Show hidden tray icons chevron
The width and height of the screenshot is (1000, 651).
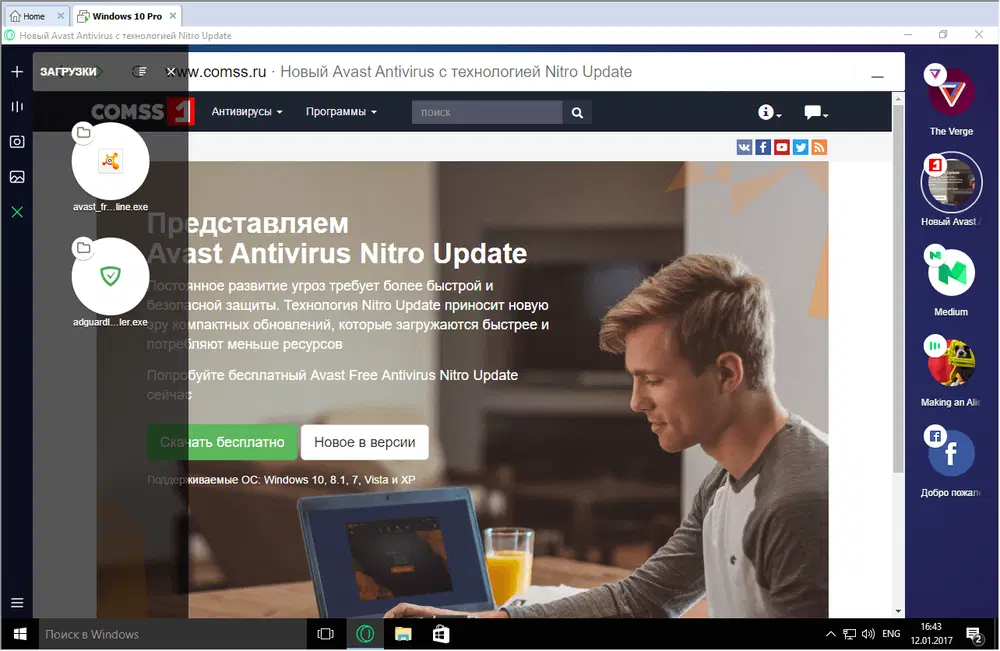tap(830, 634)
